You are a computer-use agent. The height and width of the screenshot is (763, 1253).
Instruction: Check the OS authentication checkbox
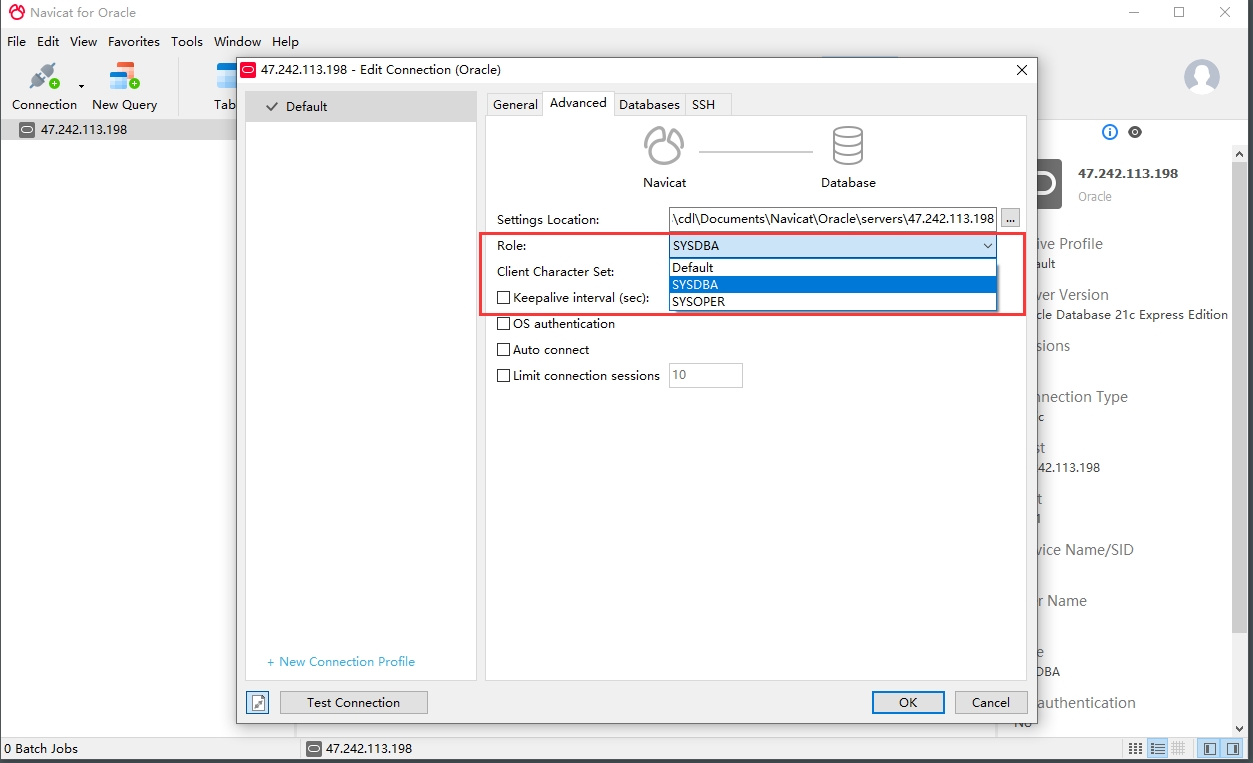click(x=504, y=323)
